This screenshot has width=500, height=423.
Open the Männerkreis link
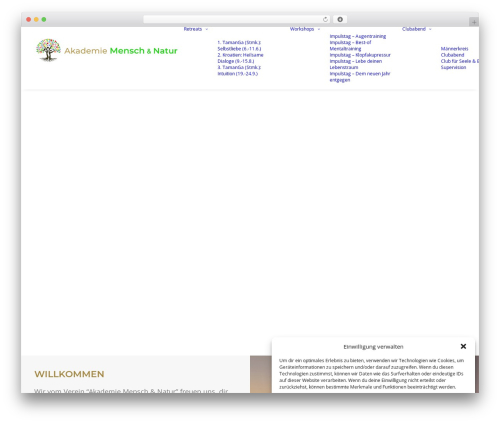pyautogui.click(x=454, y=49)
